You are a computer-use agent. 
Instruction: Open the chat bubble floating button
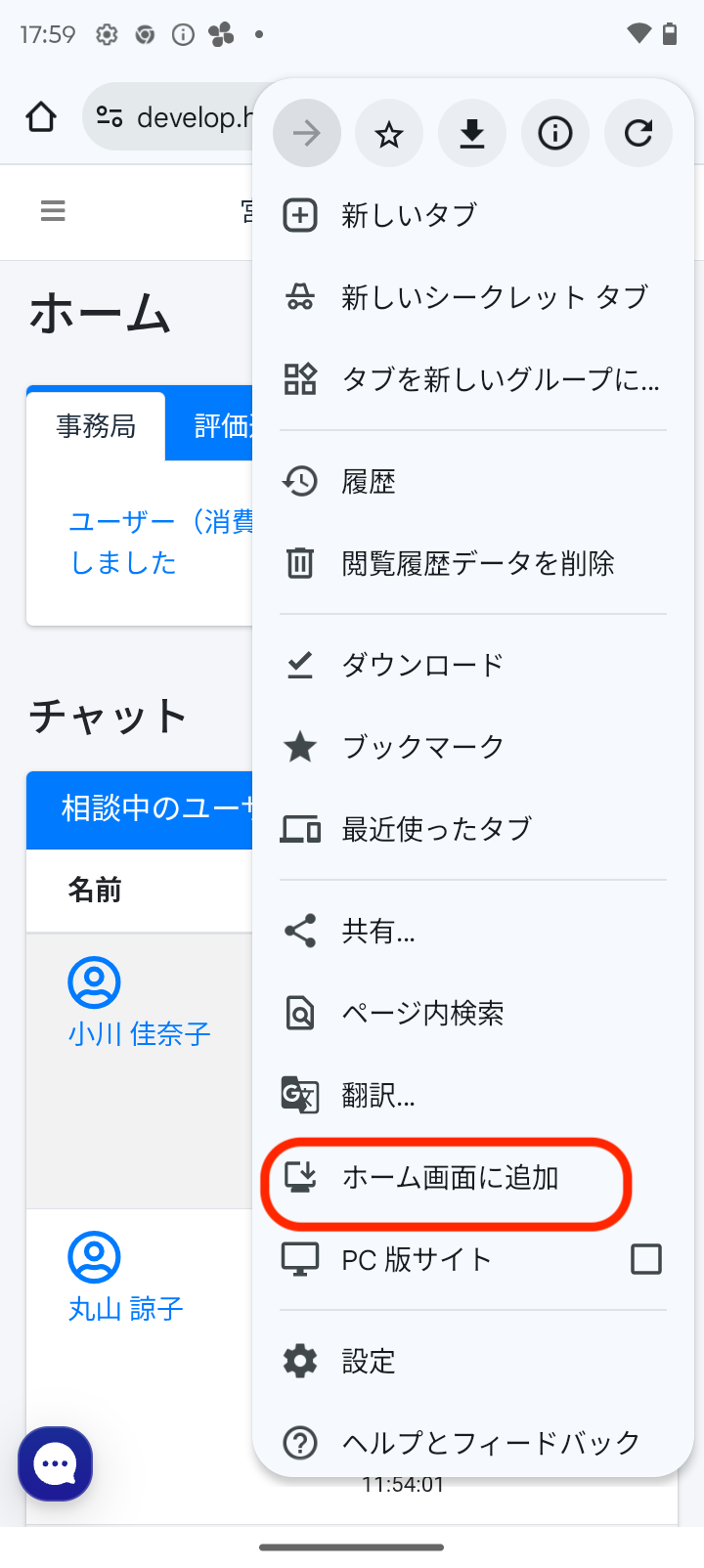[x=56, y=1463]
